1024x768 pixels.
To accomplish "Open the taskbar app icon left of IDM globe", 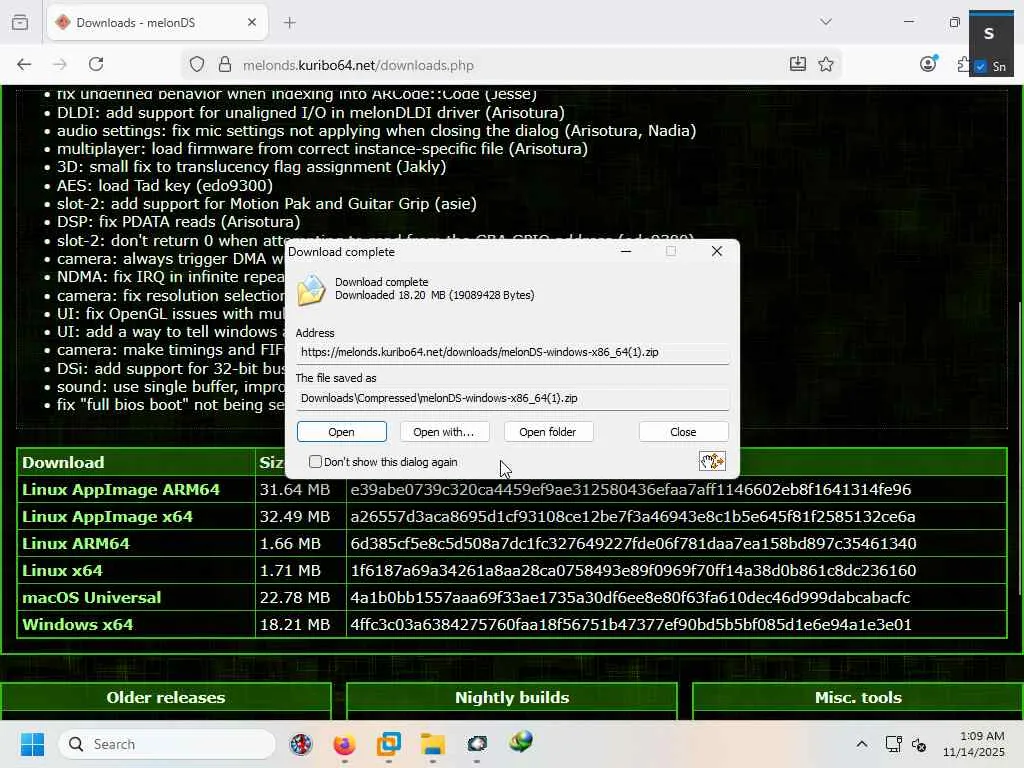I will pos(477,744).
